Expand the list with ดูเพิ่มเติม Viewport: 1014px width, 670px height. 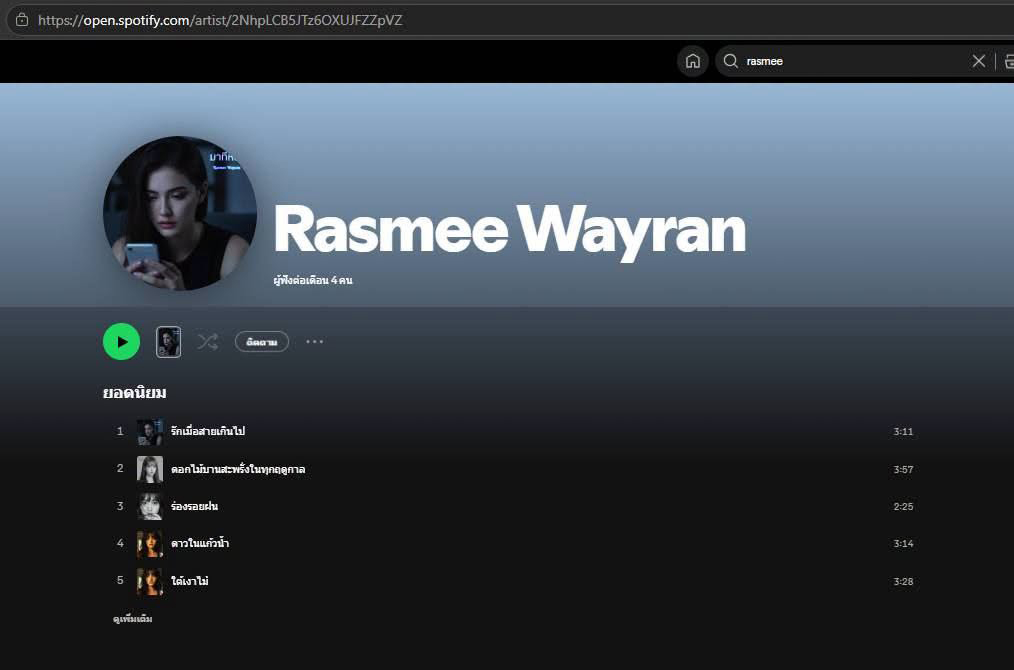133,619
